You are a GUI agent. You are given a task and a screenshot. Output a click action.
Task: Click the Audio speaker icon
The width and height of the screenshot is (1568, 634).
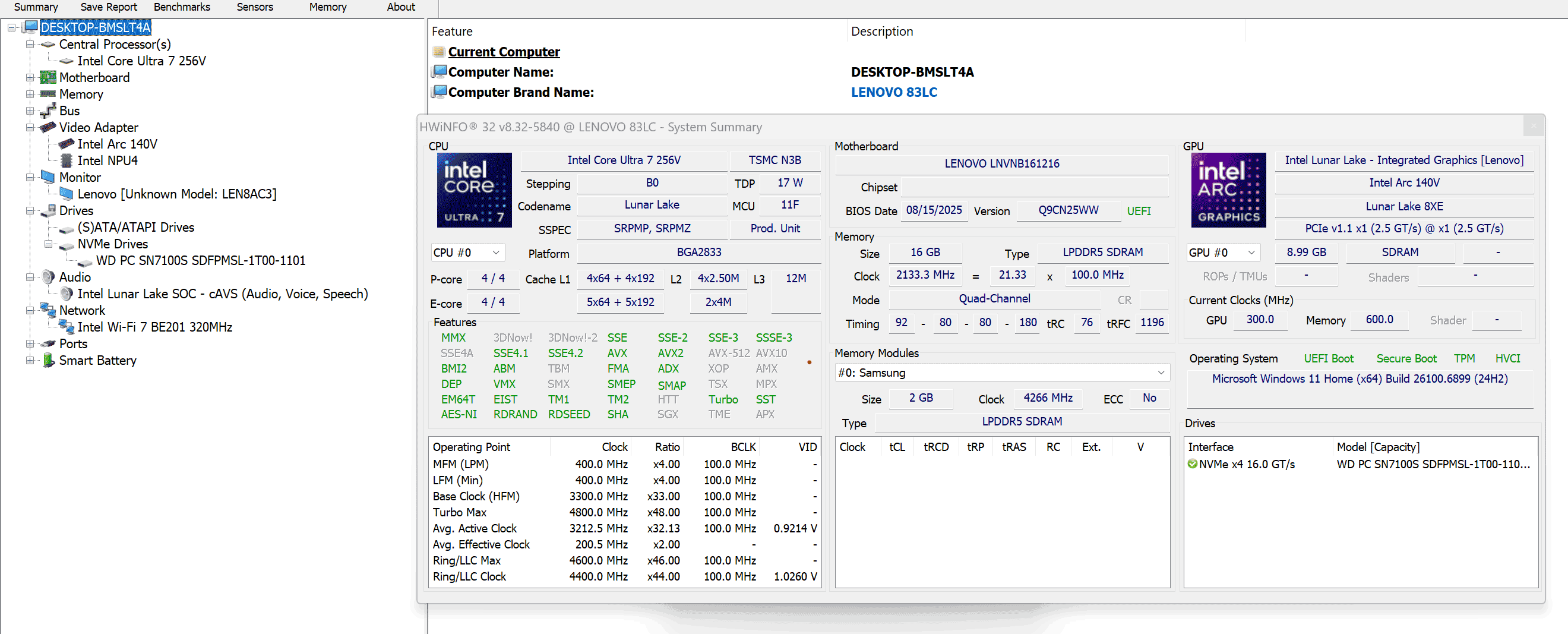tap(48, 277)
